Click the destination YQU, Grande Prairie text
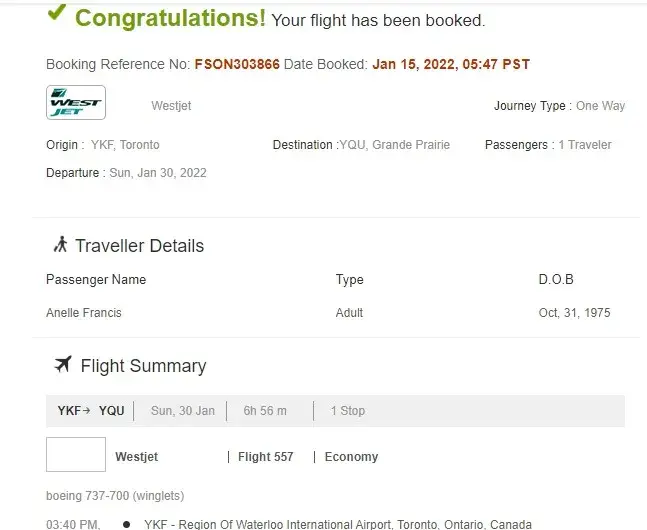The image size is (647, 530). [394, 145]
